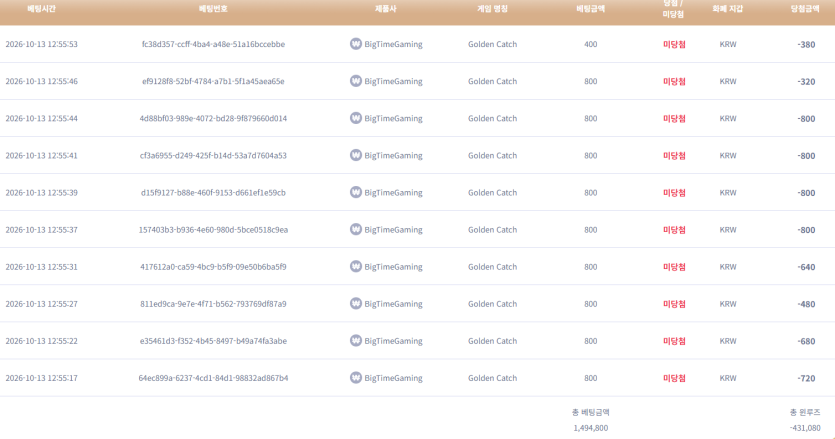Click bet number cf3a6955-d249-425f-b14d-53a7d7604a53
The image size is (835, 439).
pyautogui.click(x=213, y=156)
